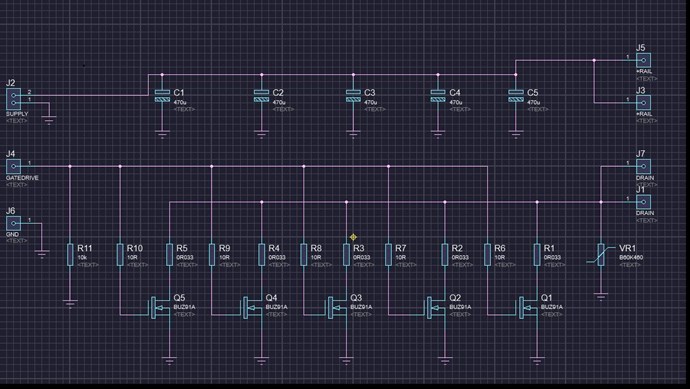The height and width of the screenshot is (389, 690).
Task: Select the J4 GATEDRIVE terminal
Action: pyautogui.click(x=13, y=166)
